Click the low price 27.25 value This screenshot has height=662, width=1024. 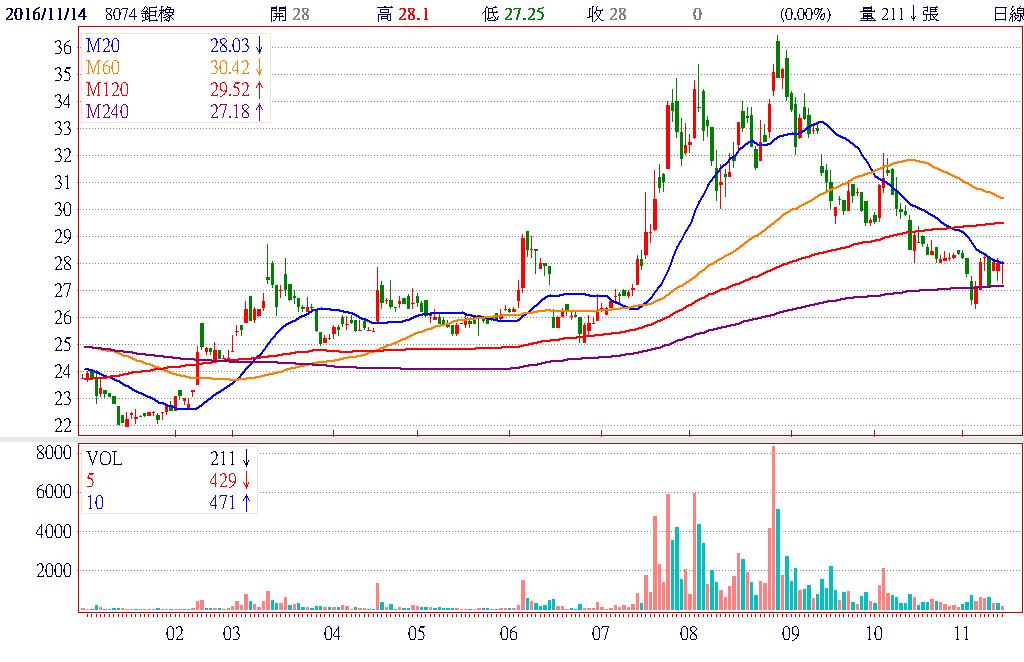click(525, 14)
